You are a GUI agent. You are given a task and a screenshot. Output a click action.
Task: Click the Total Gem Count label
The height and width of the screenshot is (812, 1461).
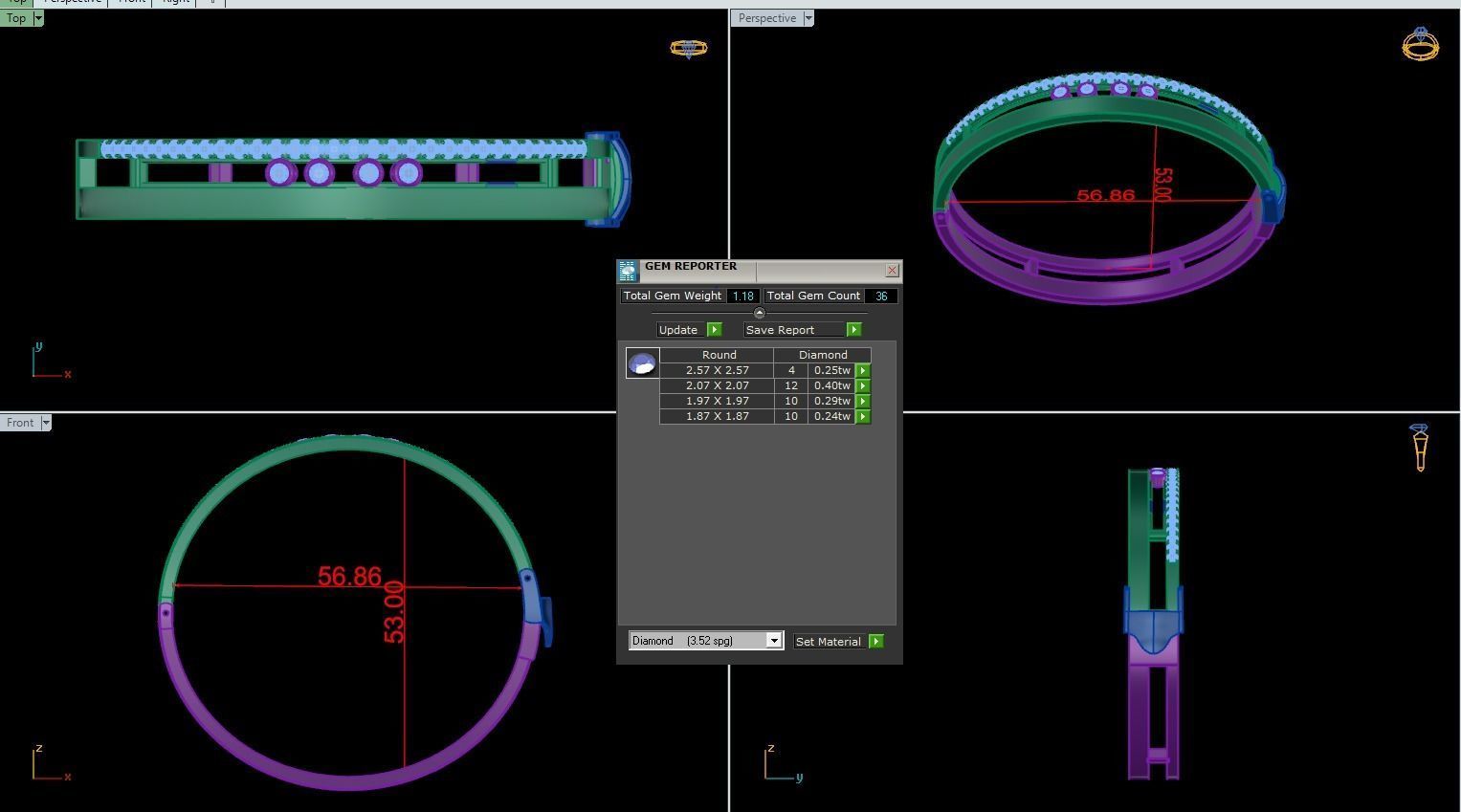[x=813, y=296]
